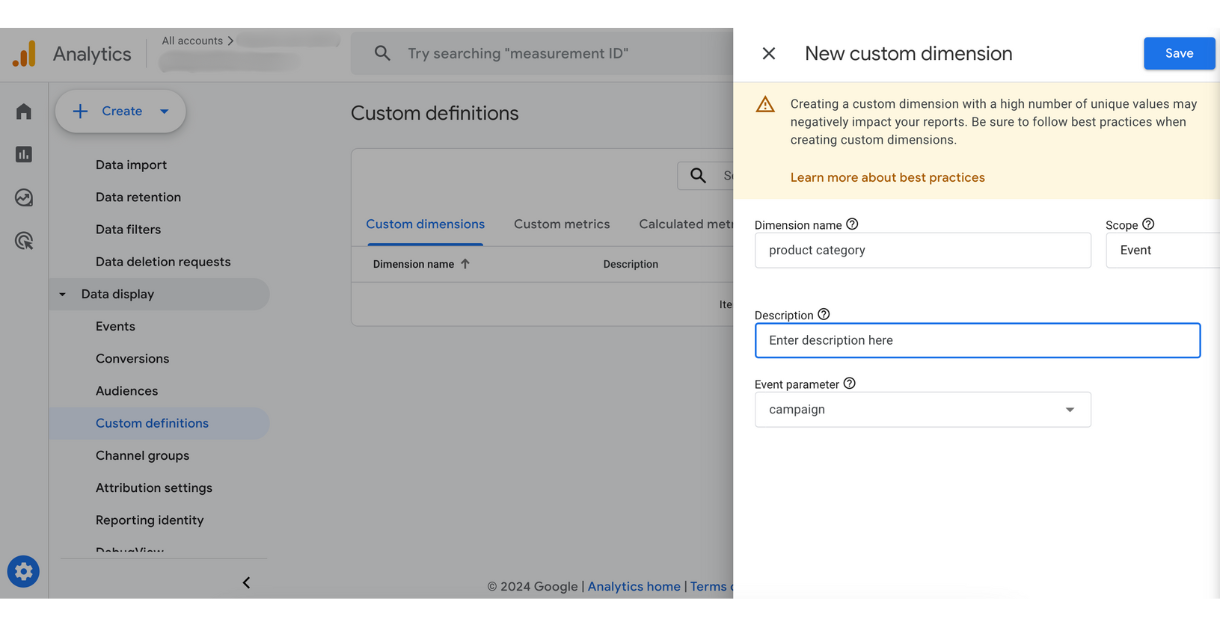This screenshot has height=627, width=1220.
Task: Open Conversions in the sidebar menu
Action: pos(130,358)
